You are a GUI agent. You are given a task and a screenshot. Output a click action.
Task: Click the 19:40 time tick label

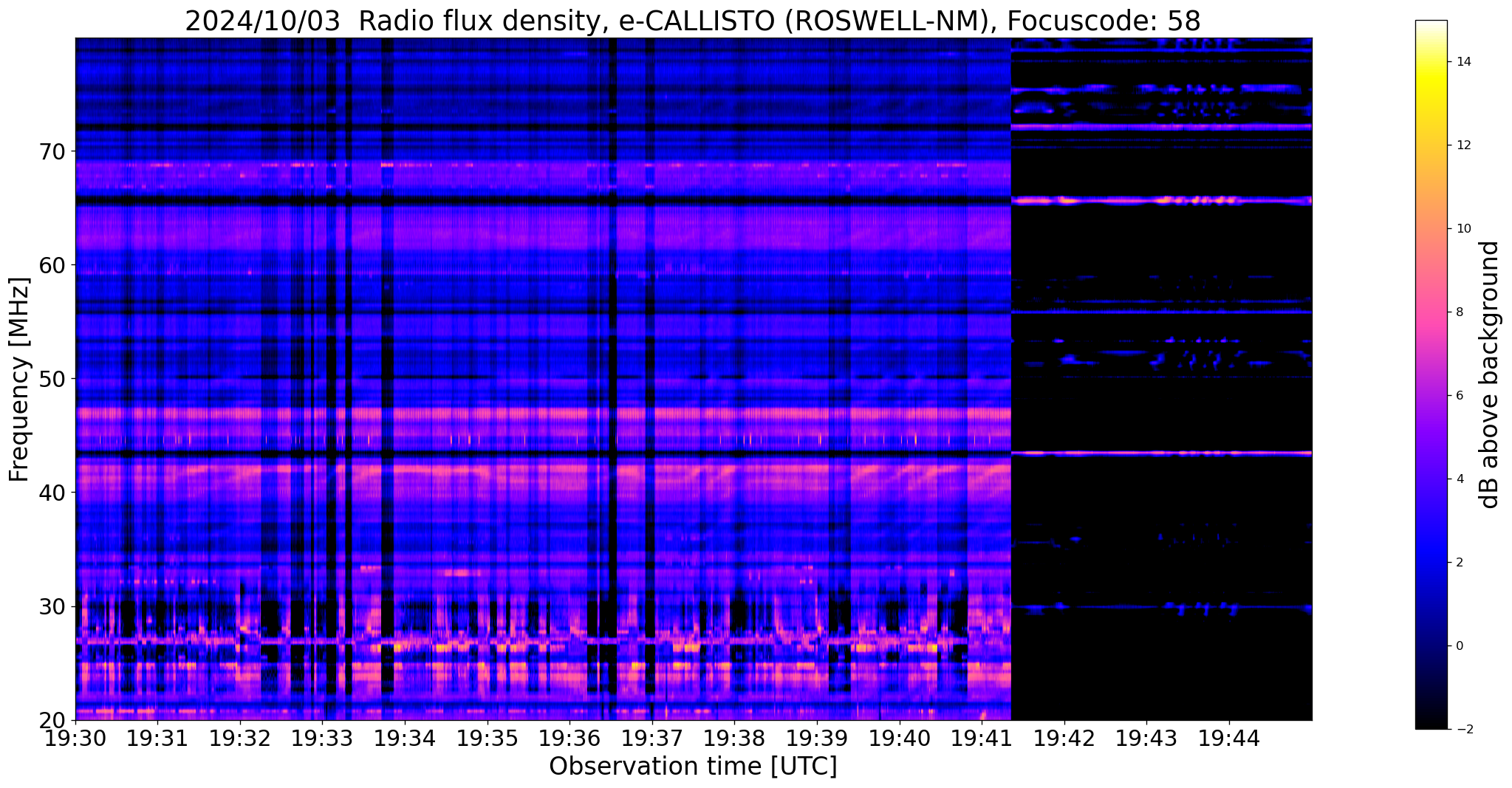(x=900, y=737)
